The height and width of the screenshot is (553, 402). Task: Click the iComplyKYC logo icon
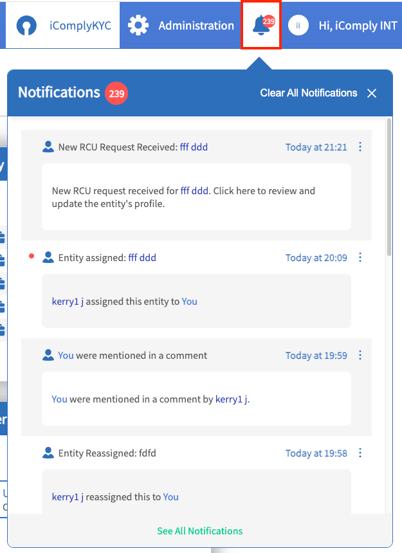coord(26,25)
